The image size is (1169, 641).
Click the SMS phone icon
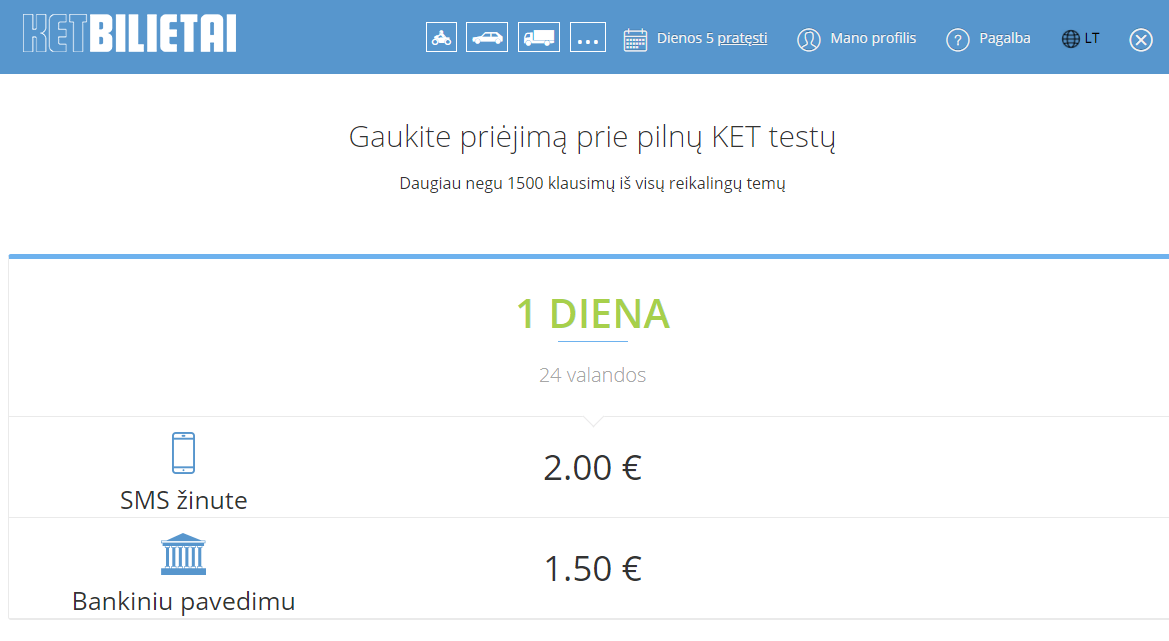coord(183,452)
